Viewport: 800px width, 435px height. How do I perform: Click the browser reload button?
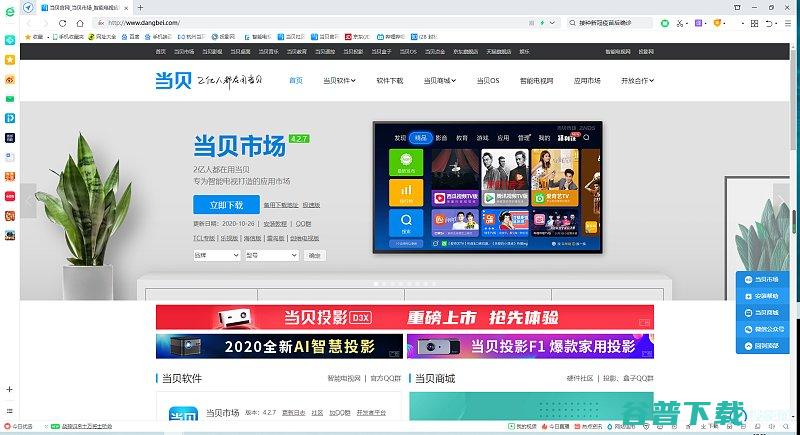tap(62, 23)
